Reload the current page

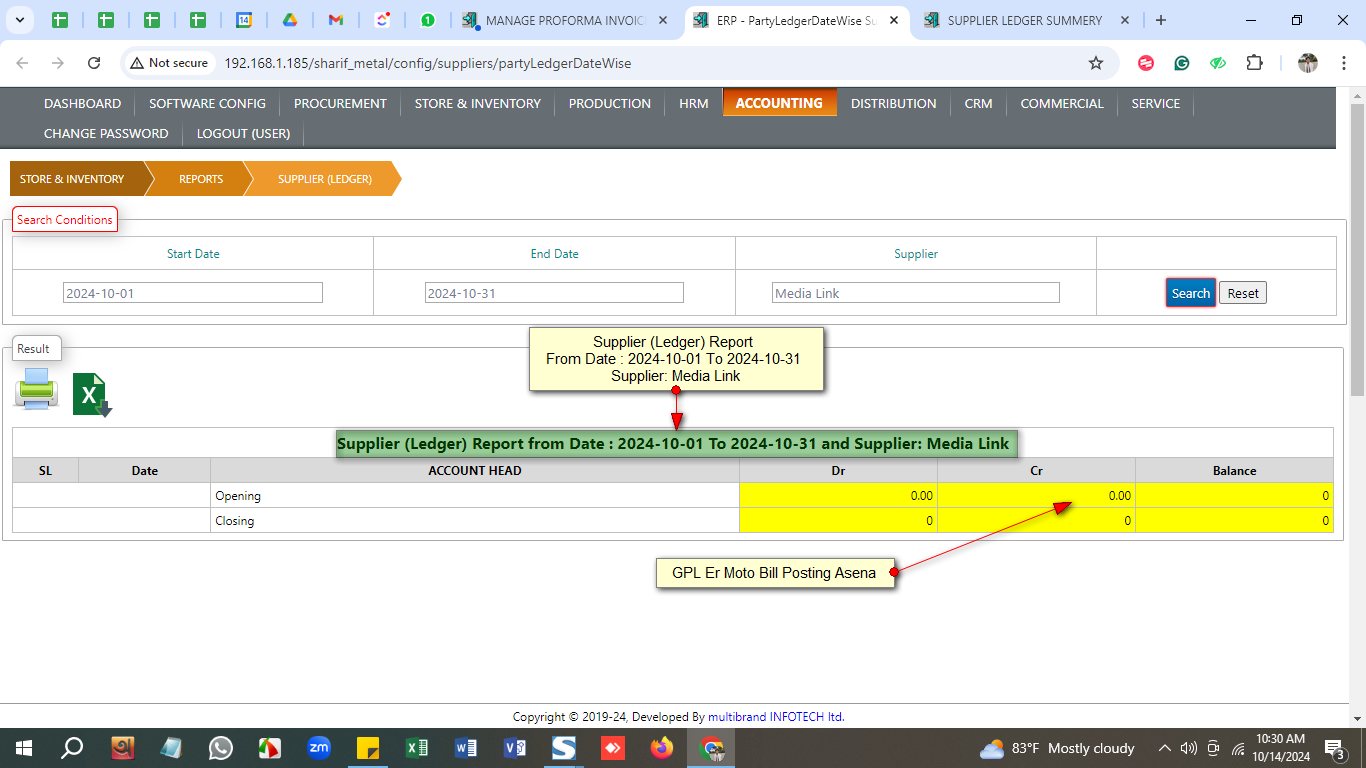[x=94, y=63]
